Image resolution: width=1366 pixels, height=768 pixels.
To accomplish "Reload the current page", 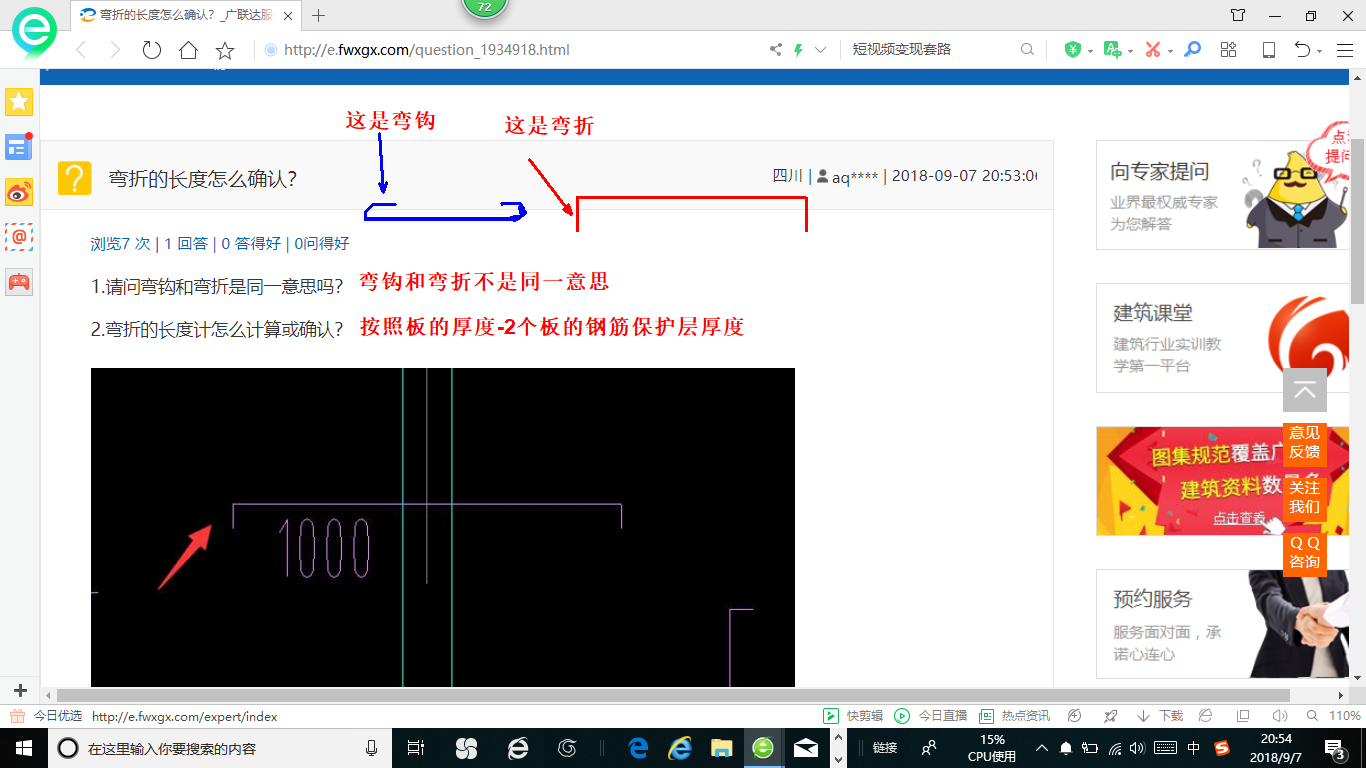I will (x=152, y=50).
